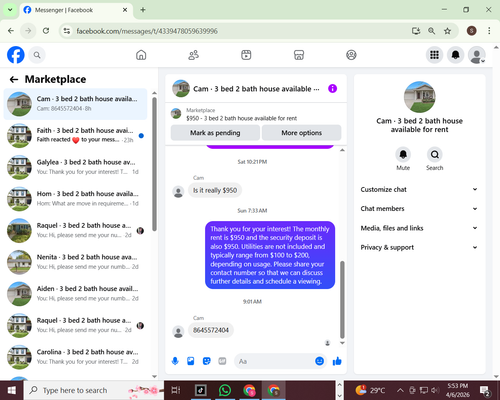Click the chat messages scrollbar thumb
This screenshot has width=500, height=400.
(x=342, y=299)
